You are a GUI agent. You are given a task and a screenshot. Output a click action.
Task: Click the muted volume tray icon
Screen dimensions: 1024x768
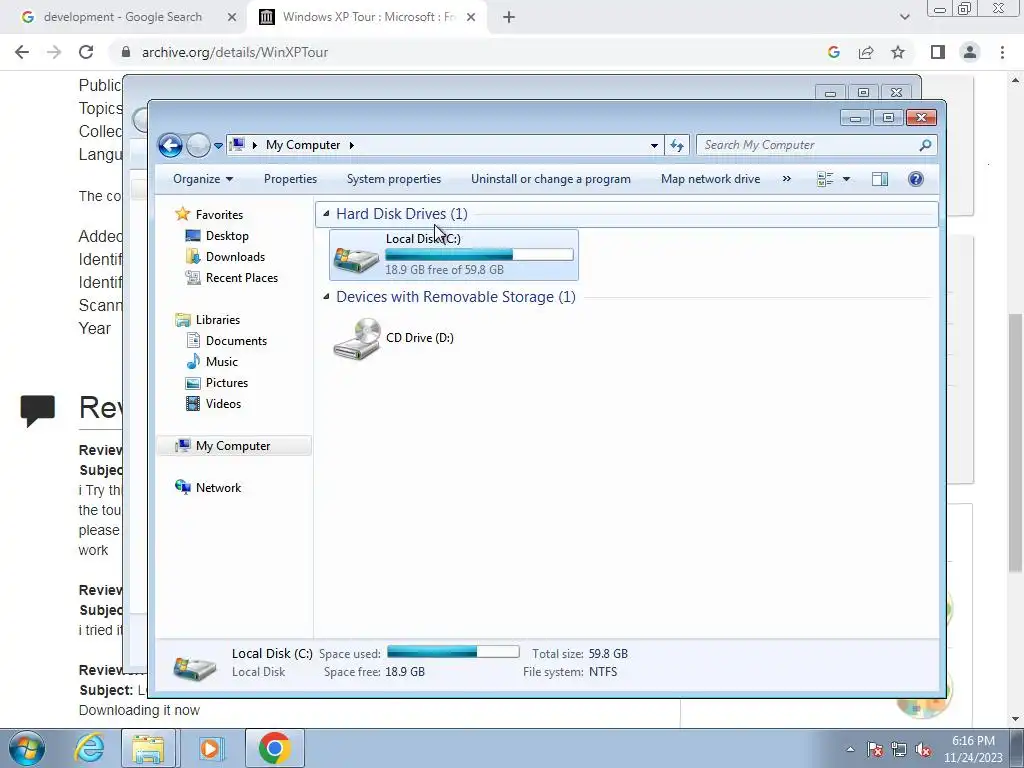[x=923, y=749]
